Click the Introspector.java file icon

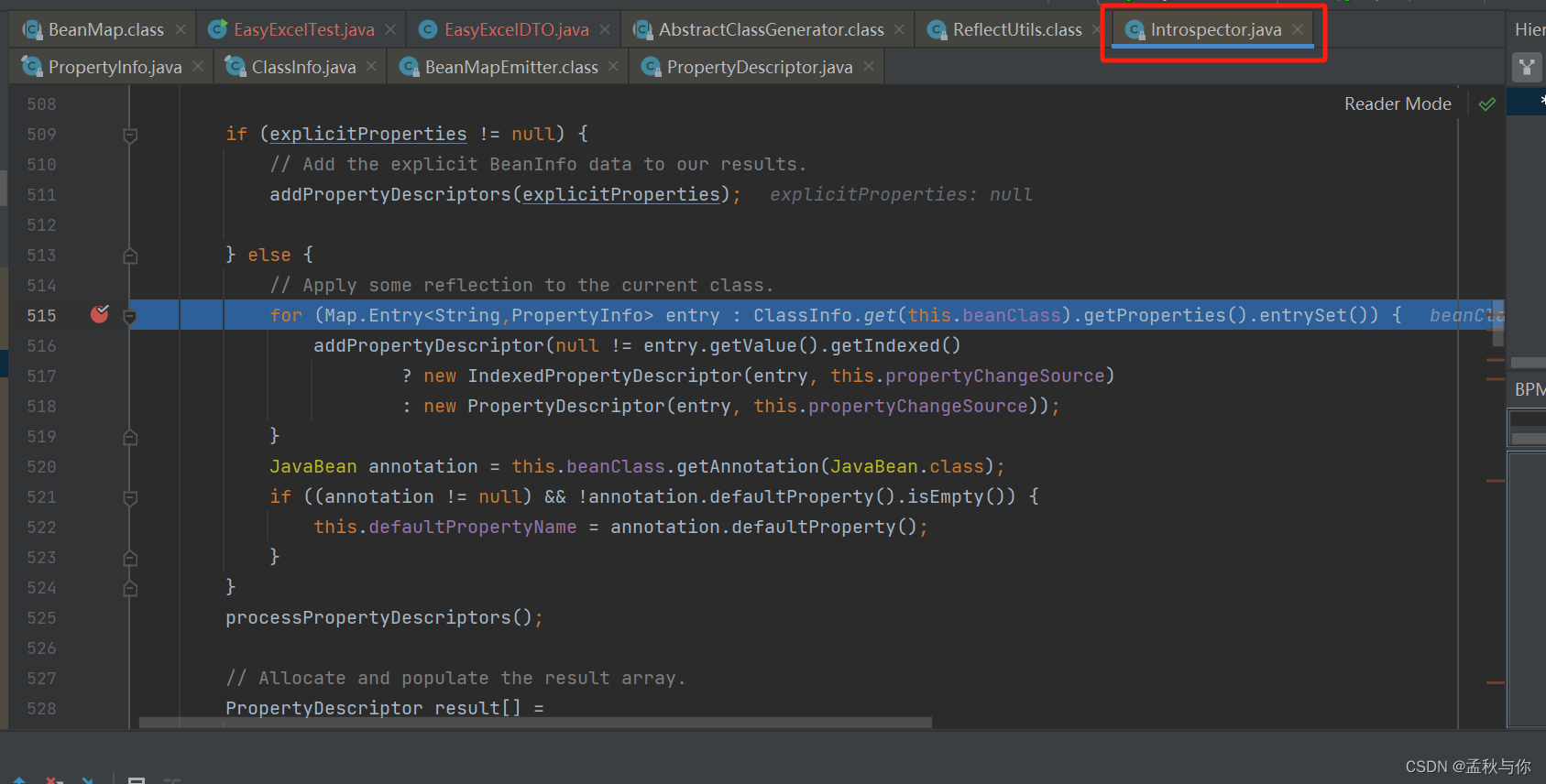coord(1135,30)
